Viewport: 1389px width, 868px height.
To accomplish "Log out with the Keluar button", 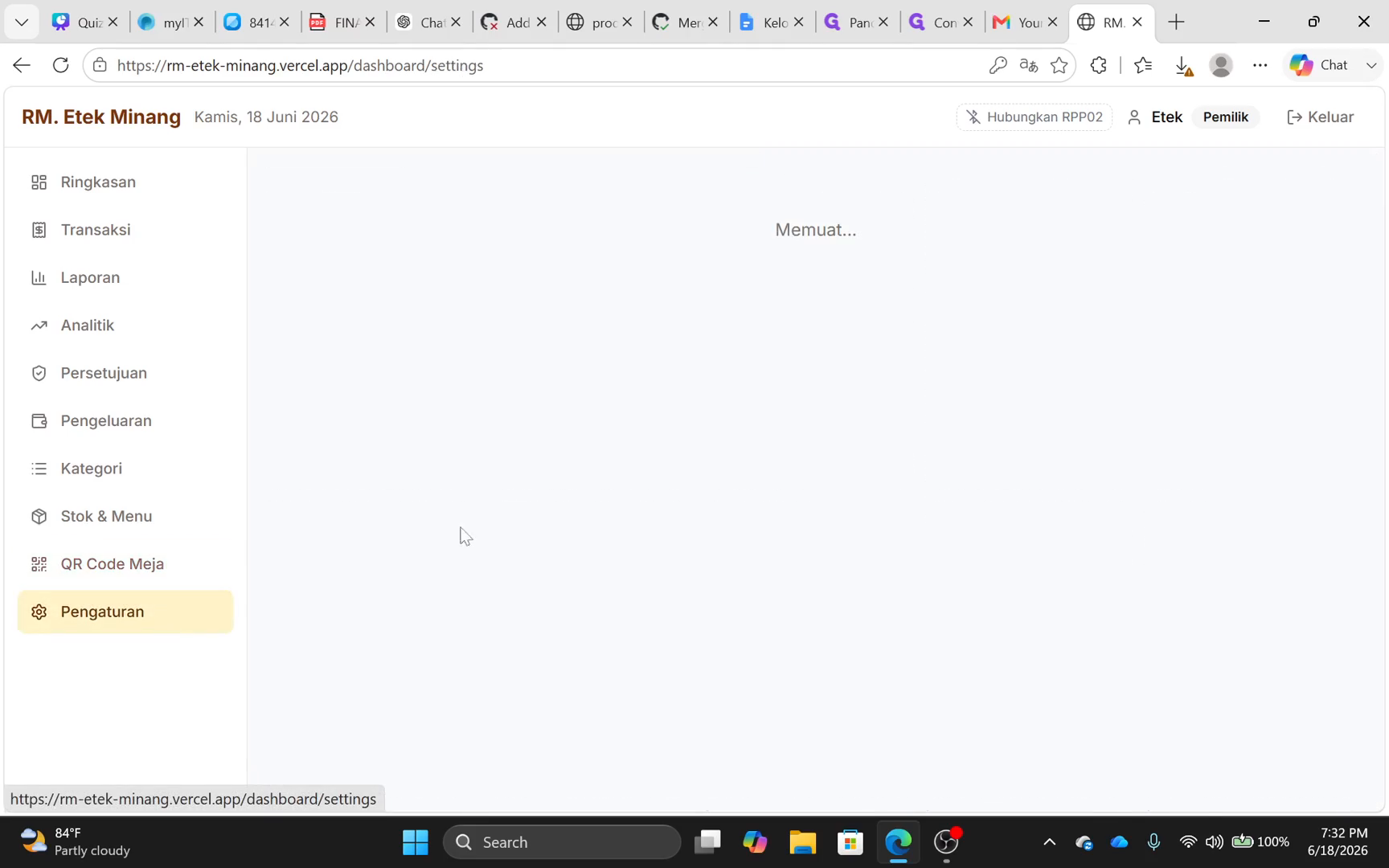I will [1321, 117].
